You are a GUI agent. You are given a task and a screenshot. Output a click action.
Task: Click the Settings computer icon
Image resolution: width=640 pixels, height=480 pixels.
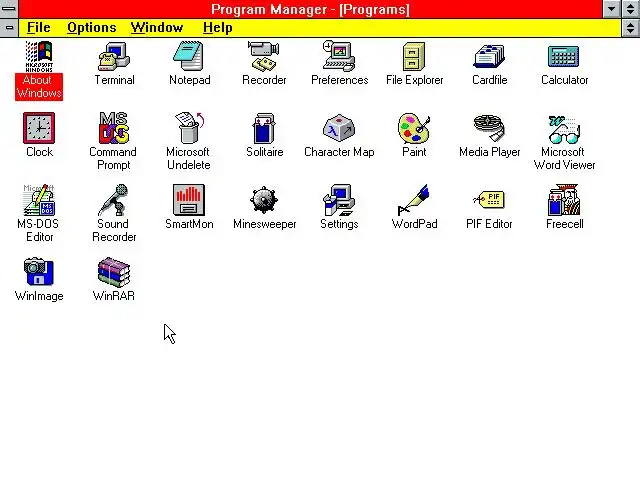coord(339,200)
